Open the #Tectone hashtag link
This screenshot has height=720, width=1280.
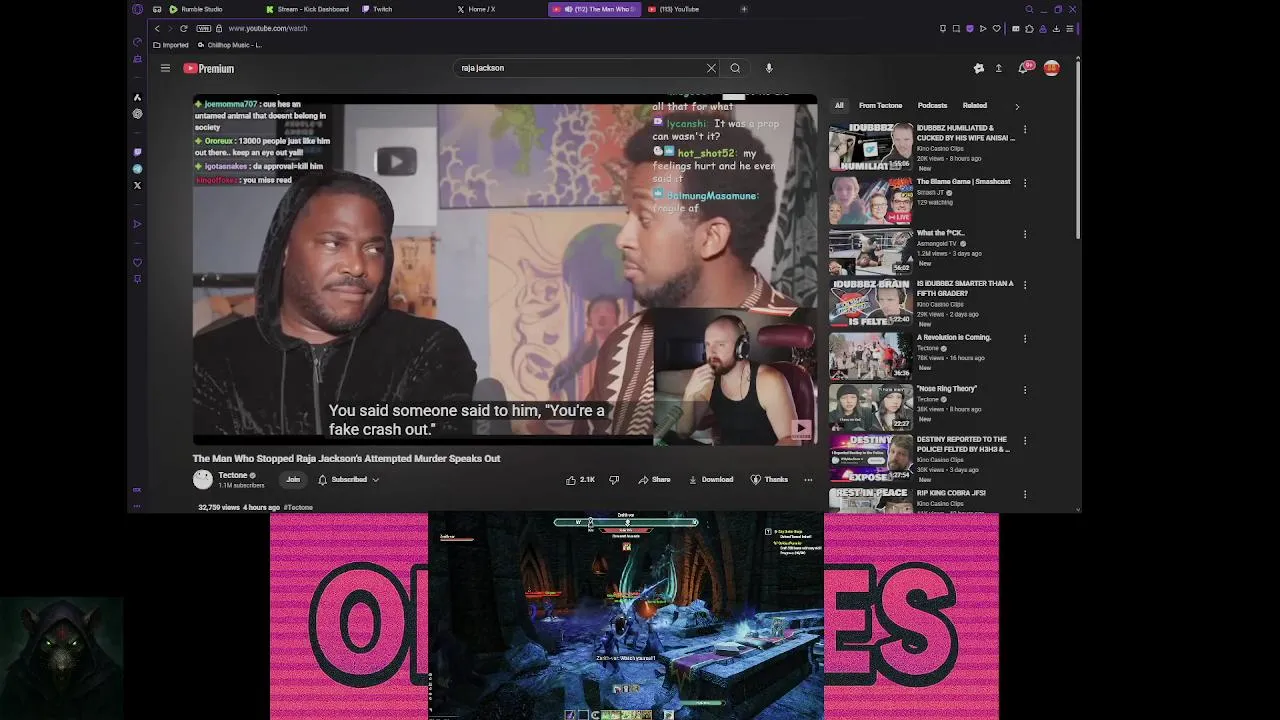pyautogui.click(x=298, y=507)
